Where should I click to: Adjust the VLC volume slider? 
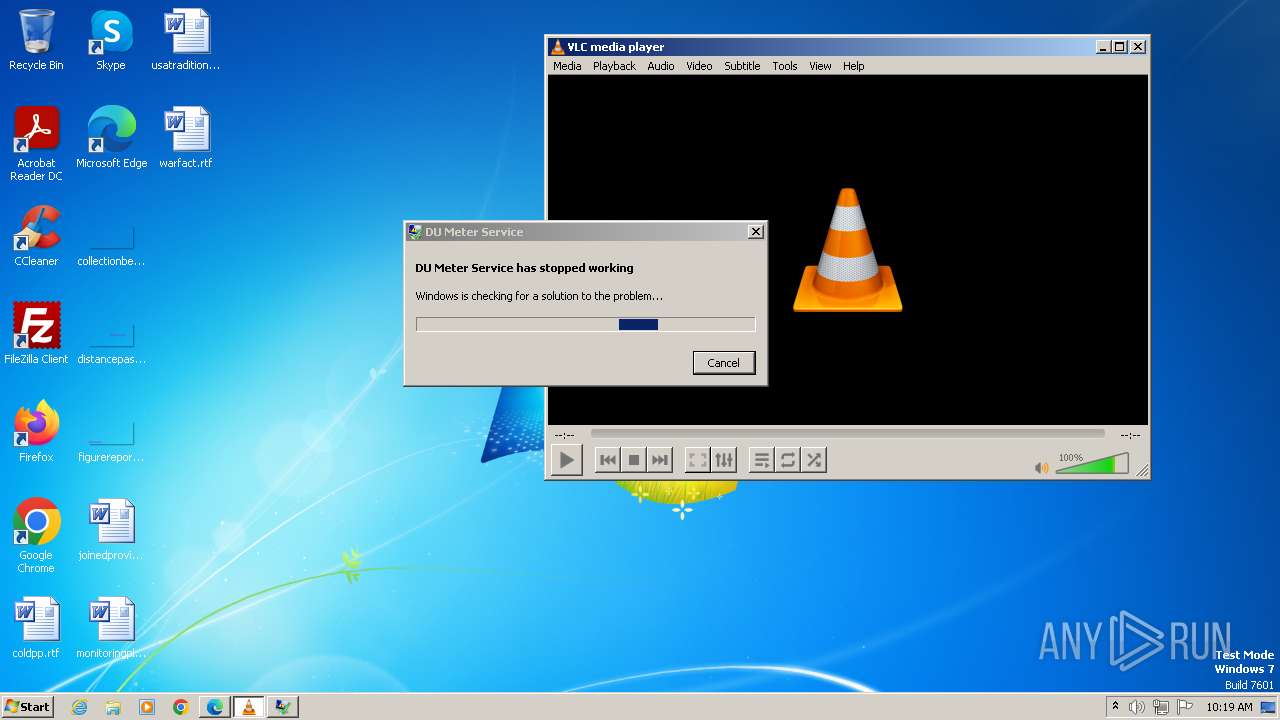point(1092,464)
